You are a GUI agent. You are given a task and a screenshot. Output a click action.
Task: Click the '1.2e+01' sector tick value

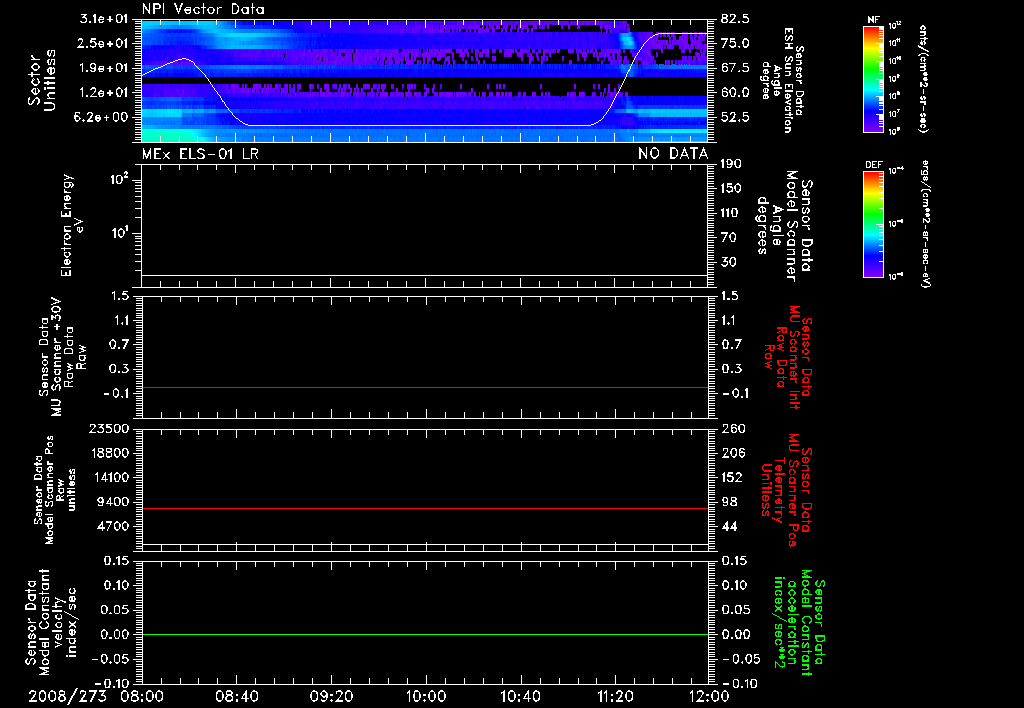pos(104,92)
